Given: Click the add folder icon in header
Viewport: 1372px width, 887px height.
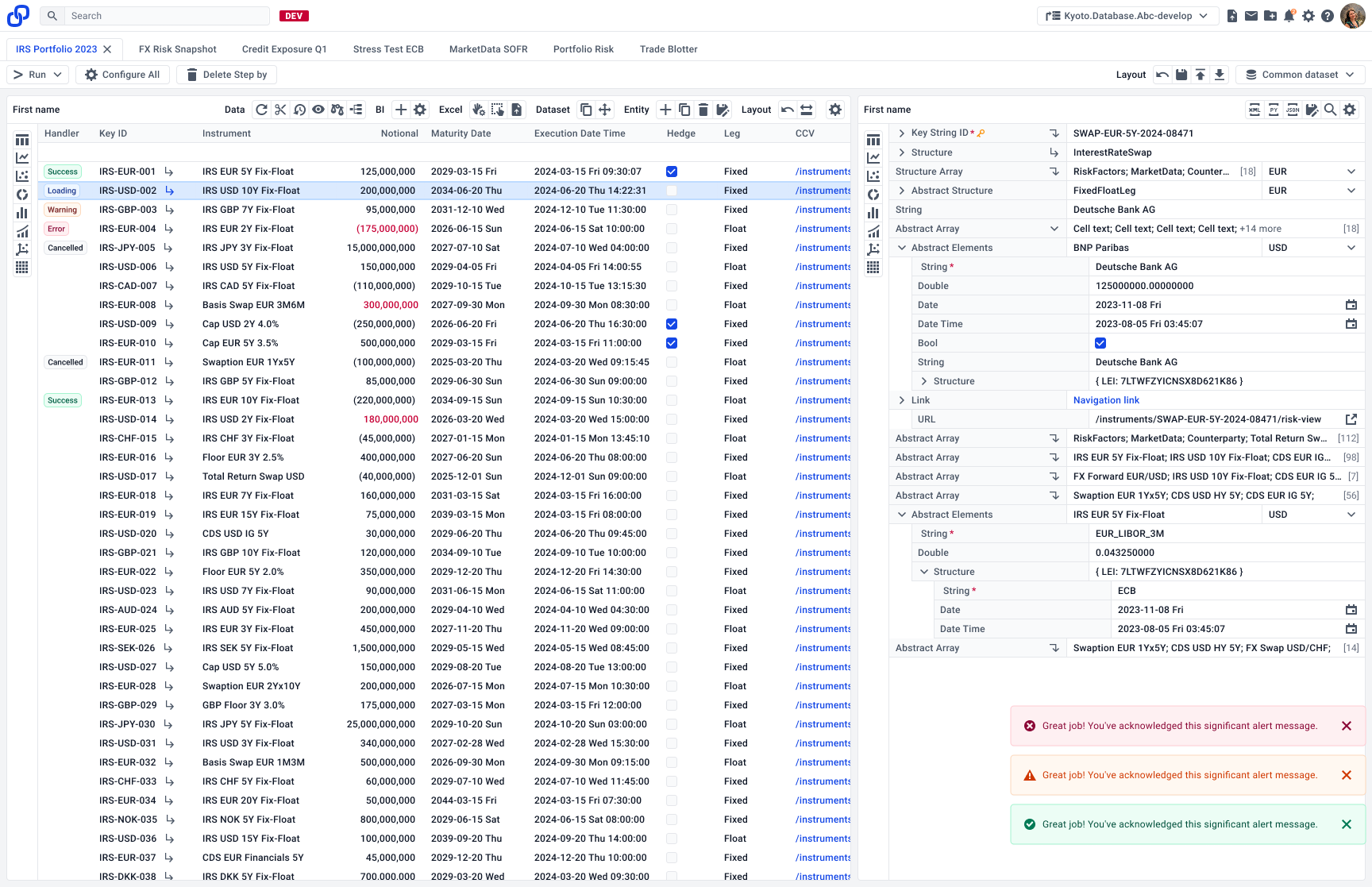Looking at the screenshot, I should click(1270, 16).
